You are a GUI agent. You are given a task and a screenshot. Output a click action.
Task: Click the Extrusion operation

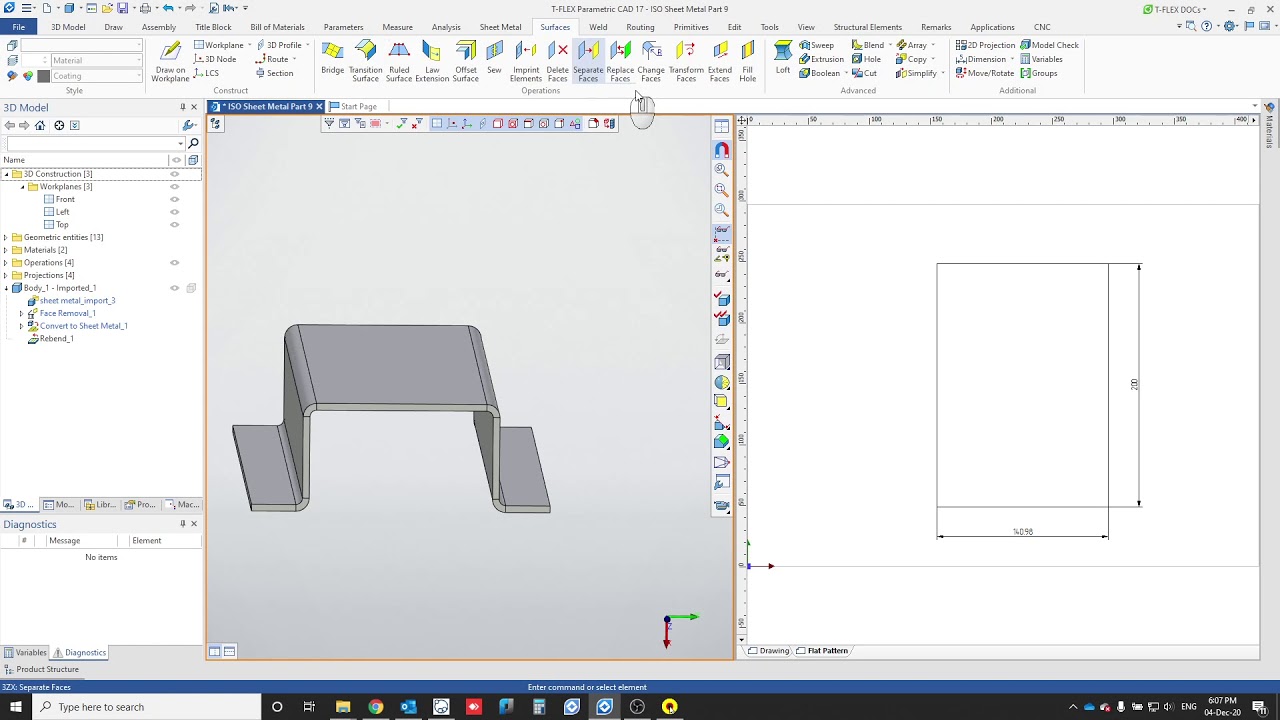[x=821, y=59]
